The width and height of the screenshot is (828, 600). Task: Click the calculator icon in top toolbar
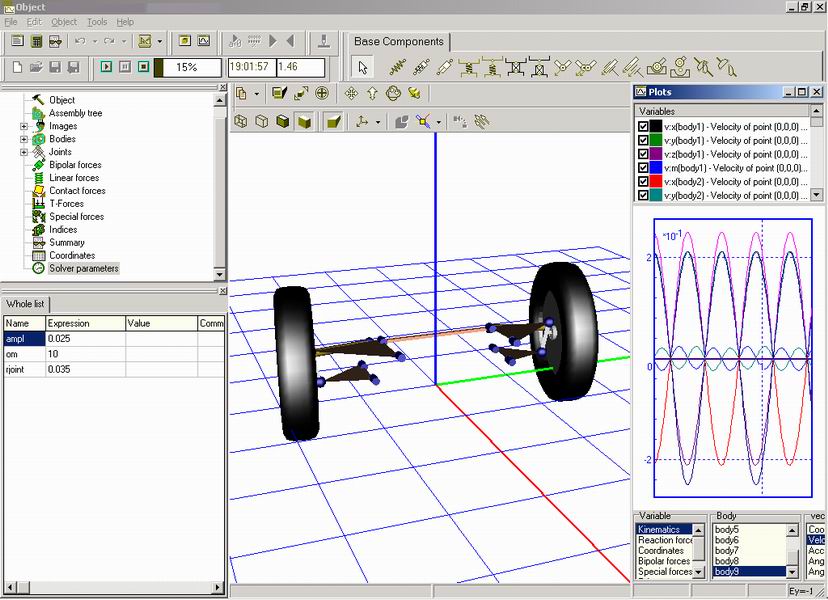(36, 42)
